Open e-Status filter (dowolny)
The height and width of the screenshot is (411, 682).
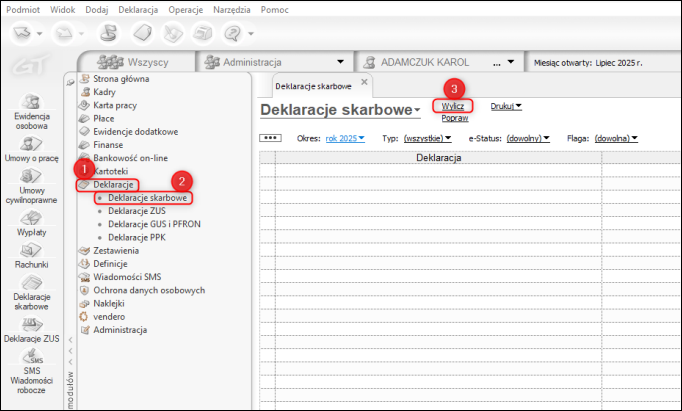click(x=528, y=138)
